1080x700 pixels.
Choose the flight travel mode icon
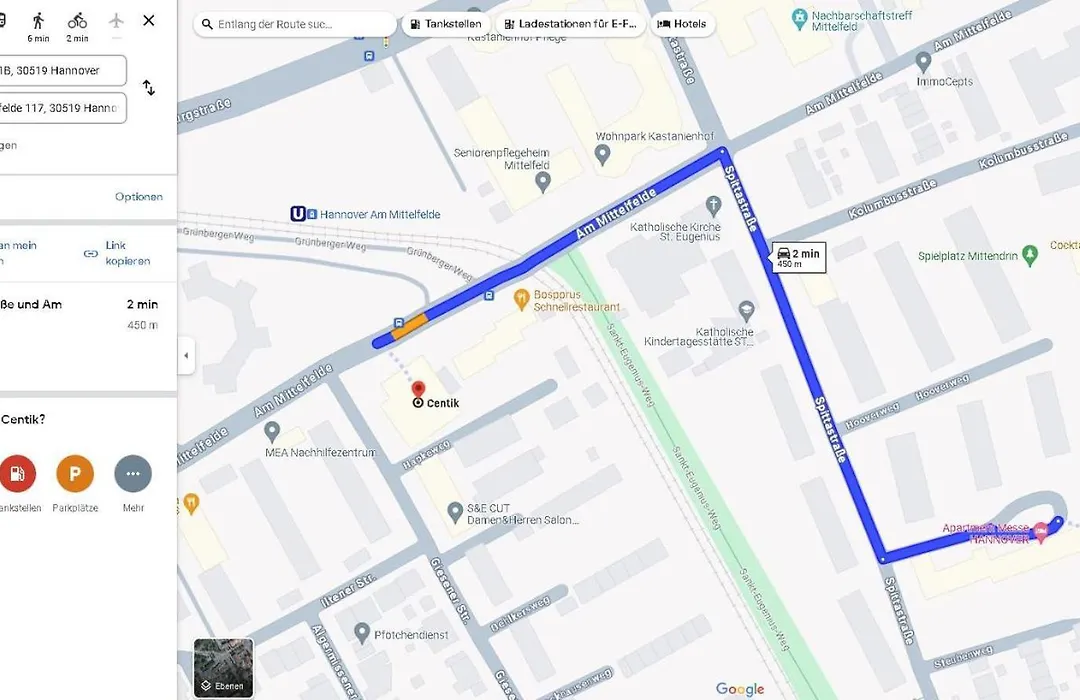[116, 21]
